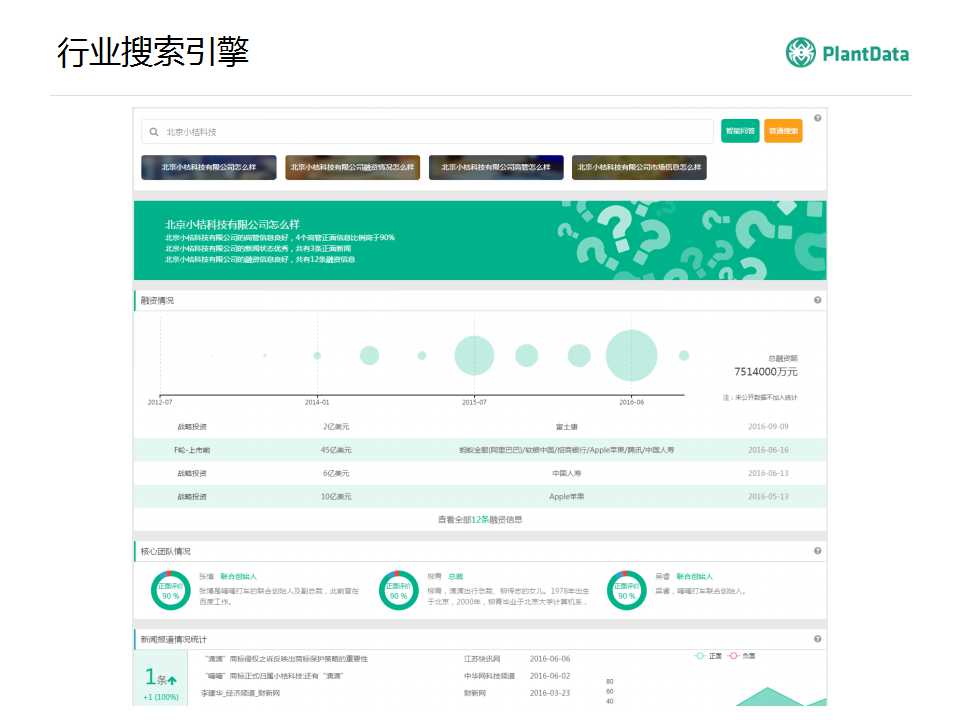This screenshot has height=720, width=960.
Task: Click the orange 普通搜索 button
Action: click(x=783, y=131)
